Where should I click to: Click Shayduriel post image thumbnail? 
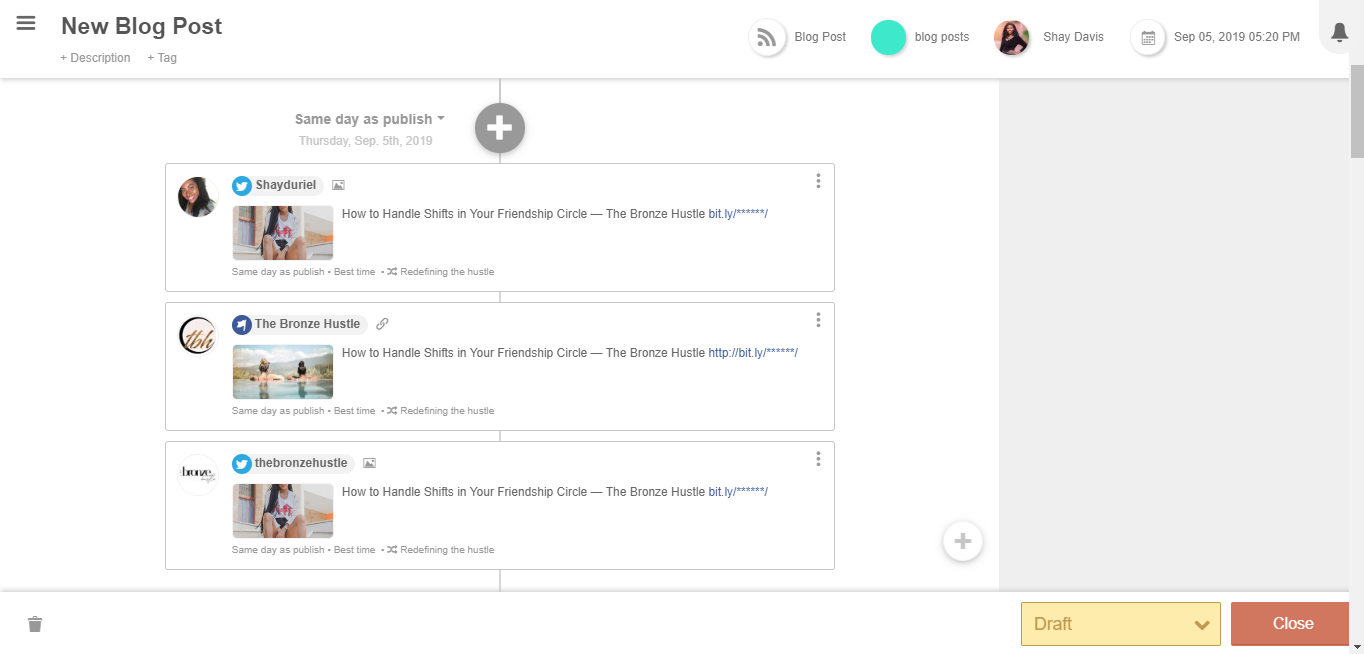click(283, 233)
